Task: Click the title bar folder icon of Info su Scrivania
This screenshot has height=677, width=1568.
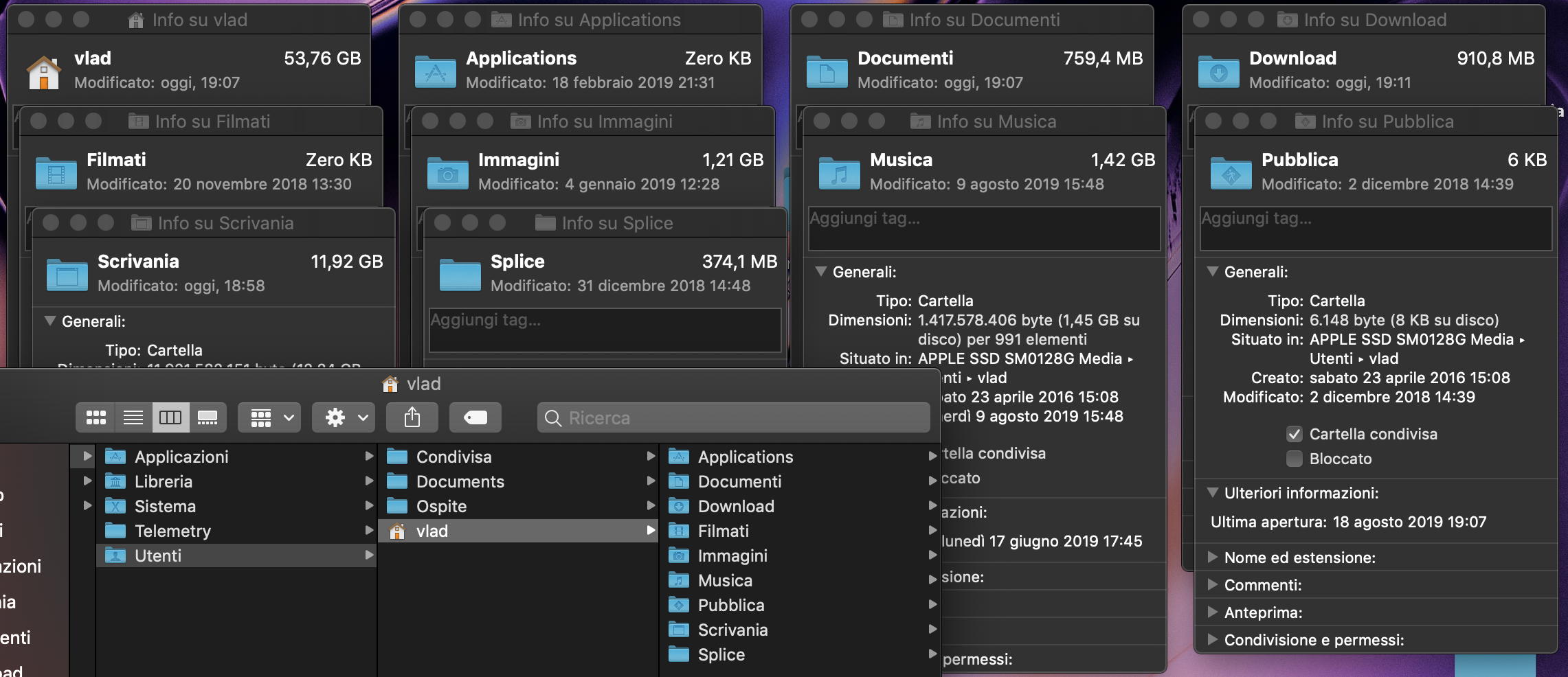Action: coord(141,223)
